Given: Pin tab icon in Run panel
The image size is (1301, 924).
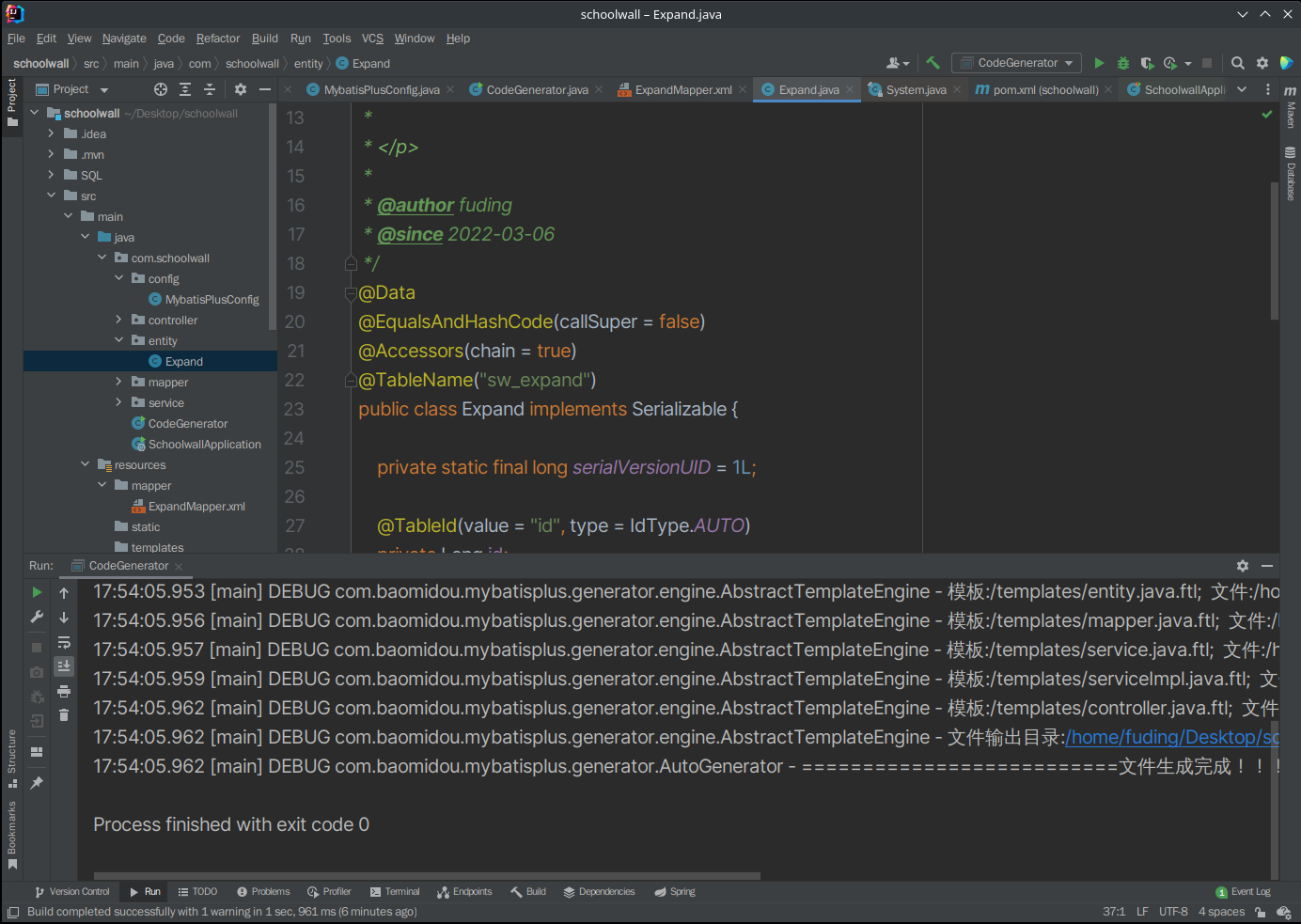Looking at the screenshot, I should pyautogui.click(x=37, y=782).
